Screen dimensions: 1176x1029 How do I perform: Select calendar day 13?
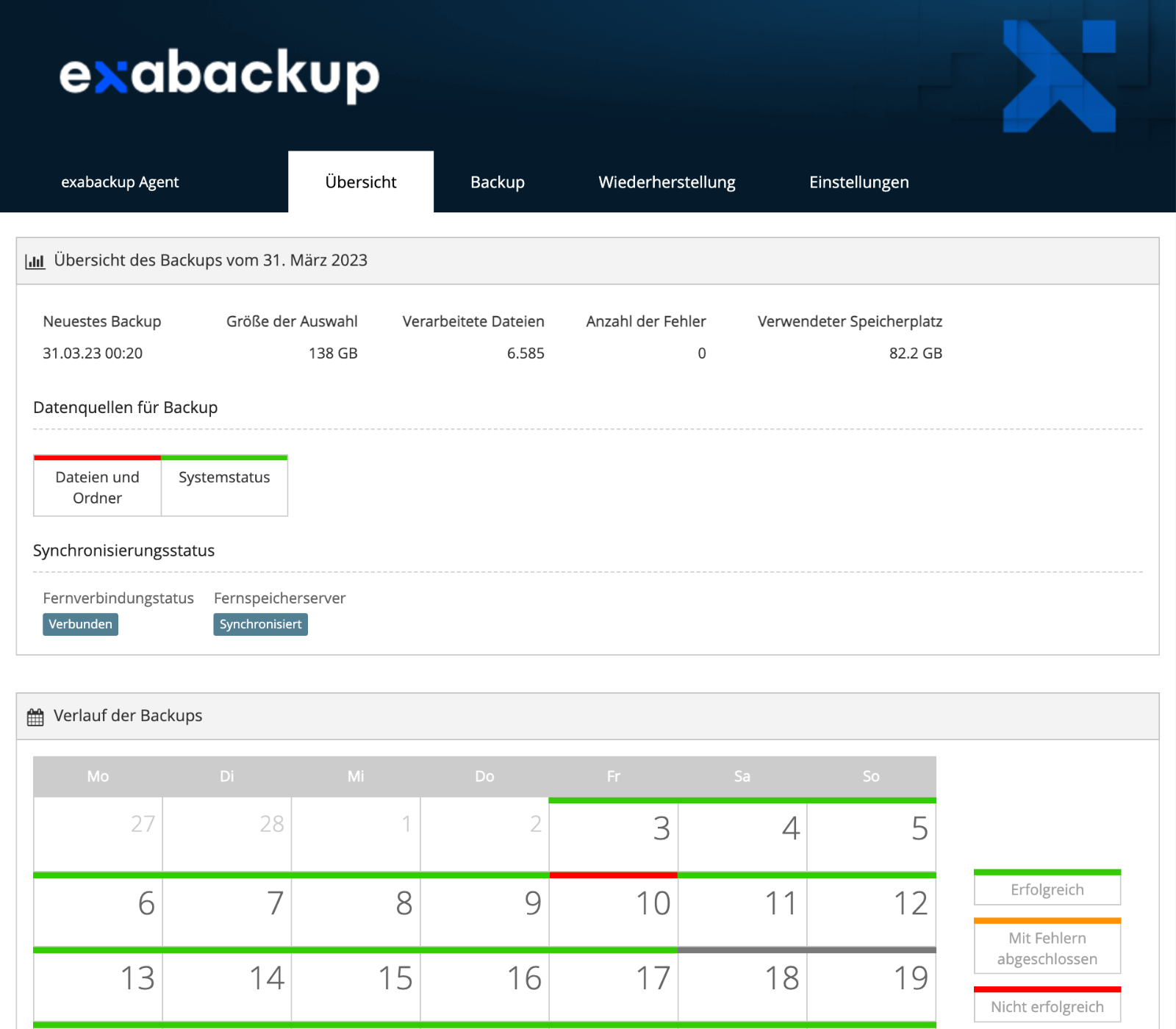tap(98, 985)
